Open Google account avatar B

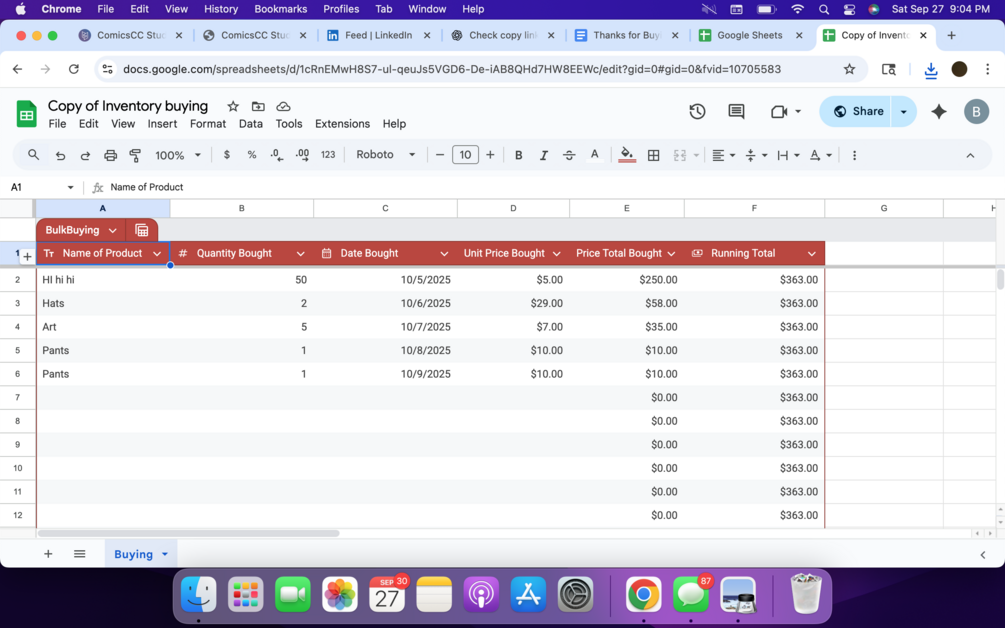coord(976,112)
